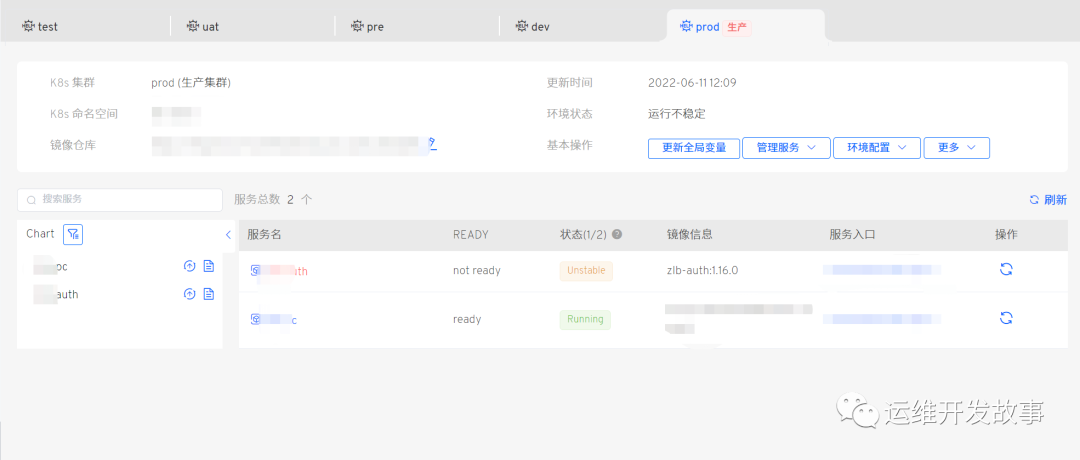Click the Running status badge

click(585, 320)
